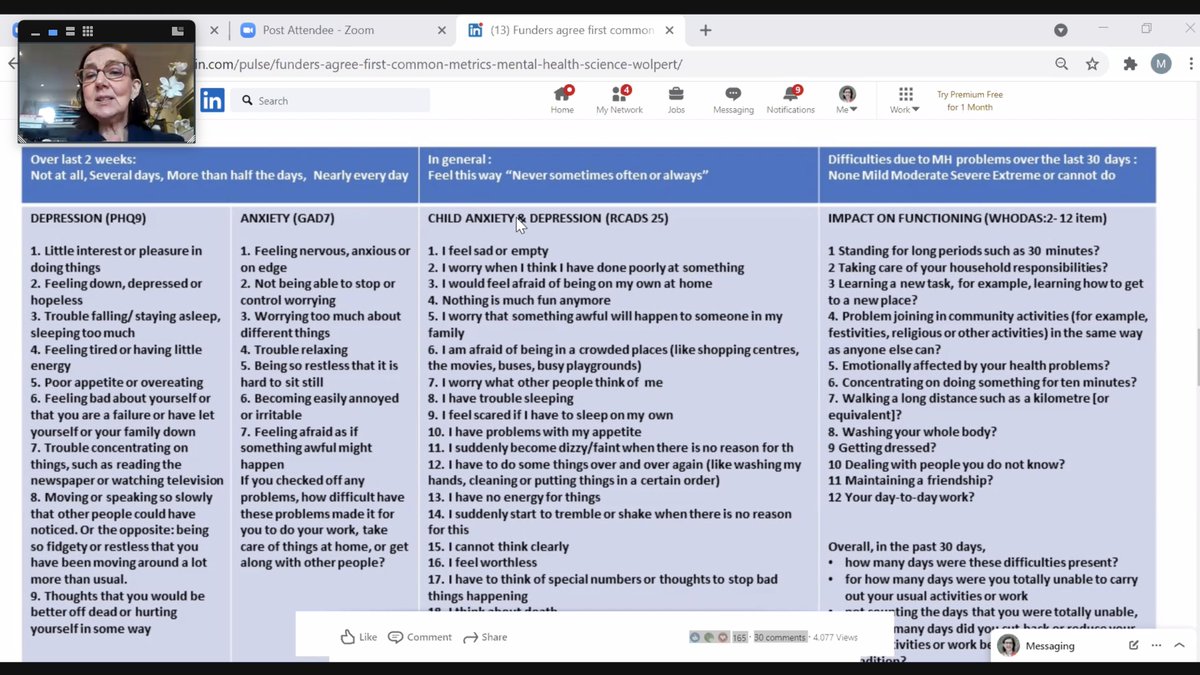This screenshot has height=675, width=1200.
Task: Open a new browser tab
Action: coord(705,30)
